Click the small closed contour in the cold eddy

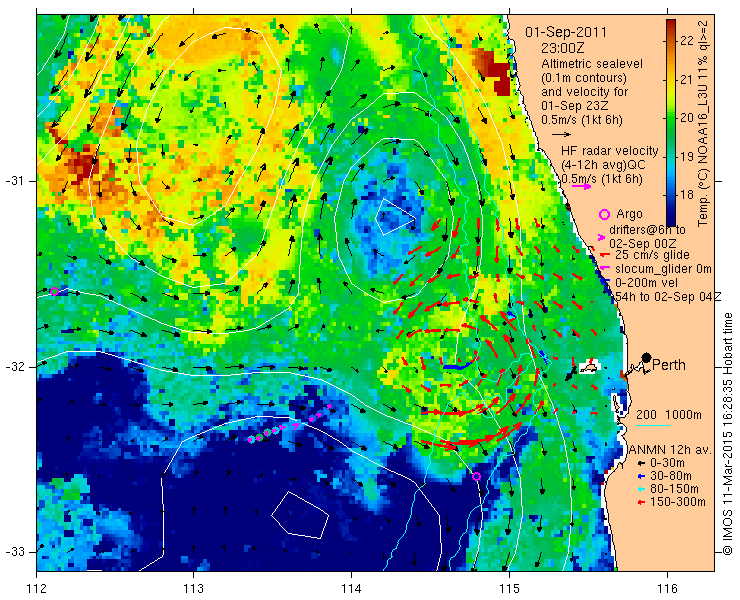pyautogui.click(x=395, y=217)
